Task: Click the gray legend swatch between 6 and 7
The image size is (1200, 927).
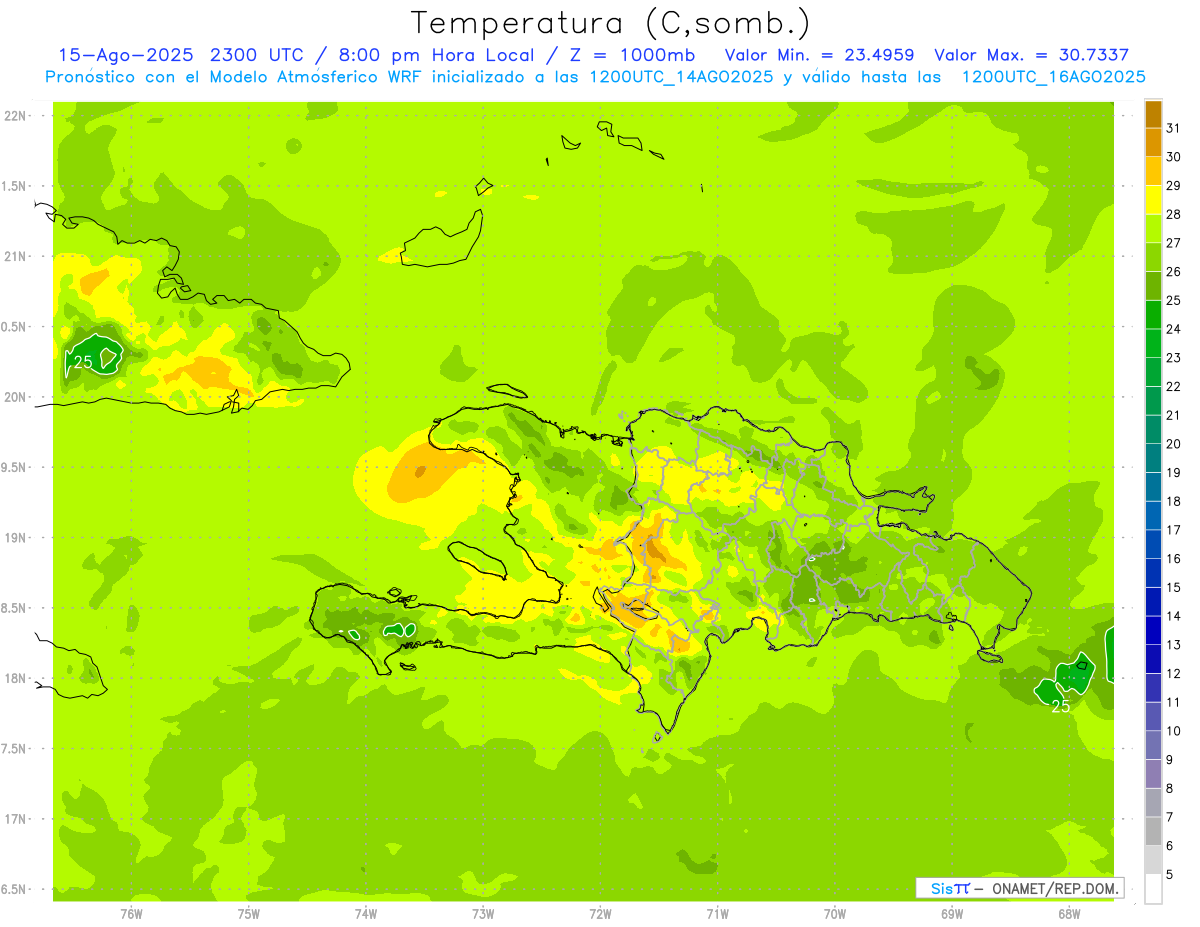Action: [x=1153, y=831]
